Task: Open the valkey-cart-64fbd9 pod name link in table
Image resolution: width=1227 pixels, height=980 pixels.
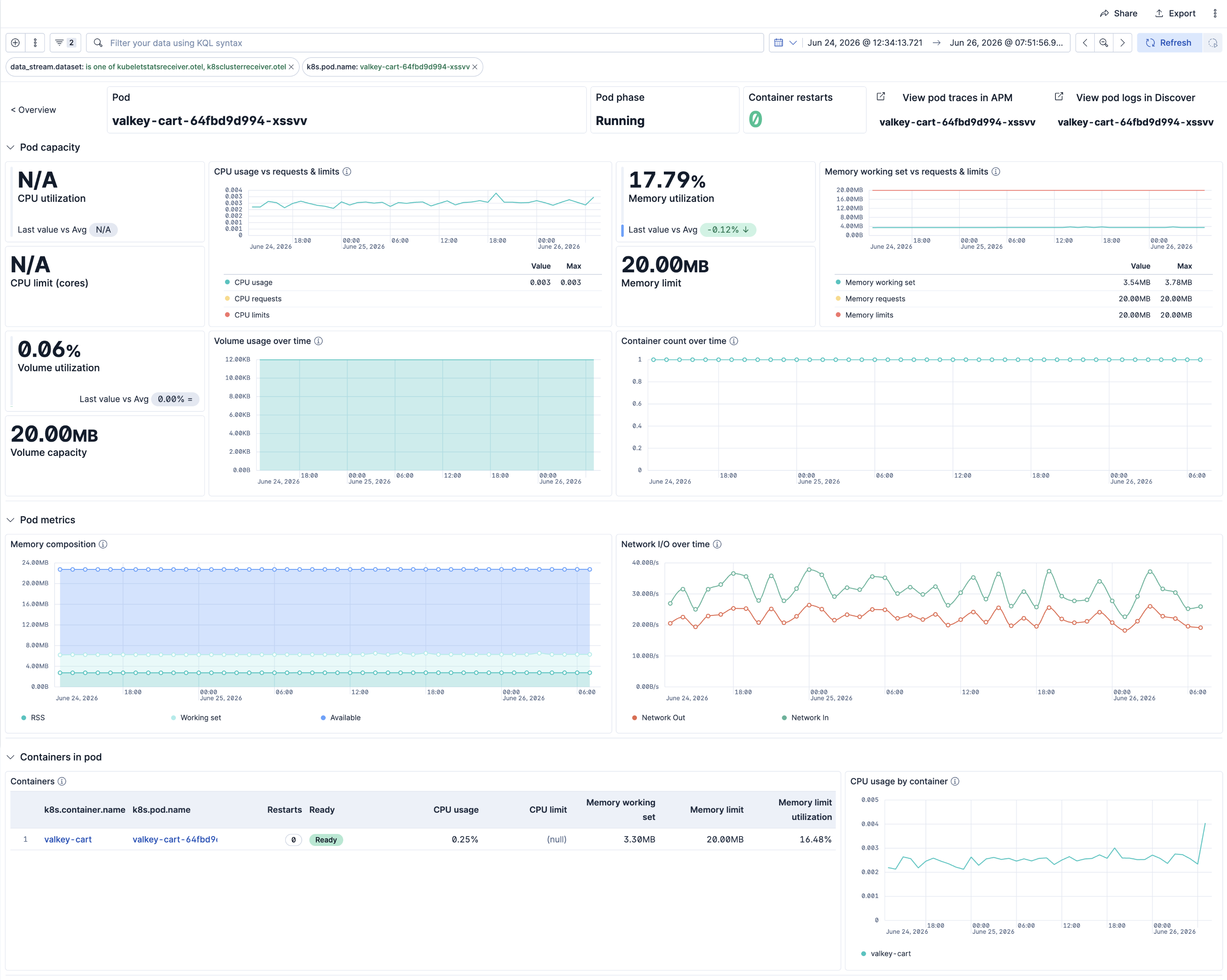Action: 175,840
